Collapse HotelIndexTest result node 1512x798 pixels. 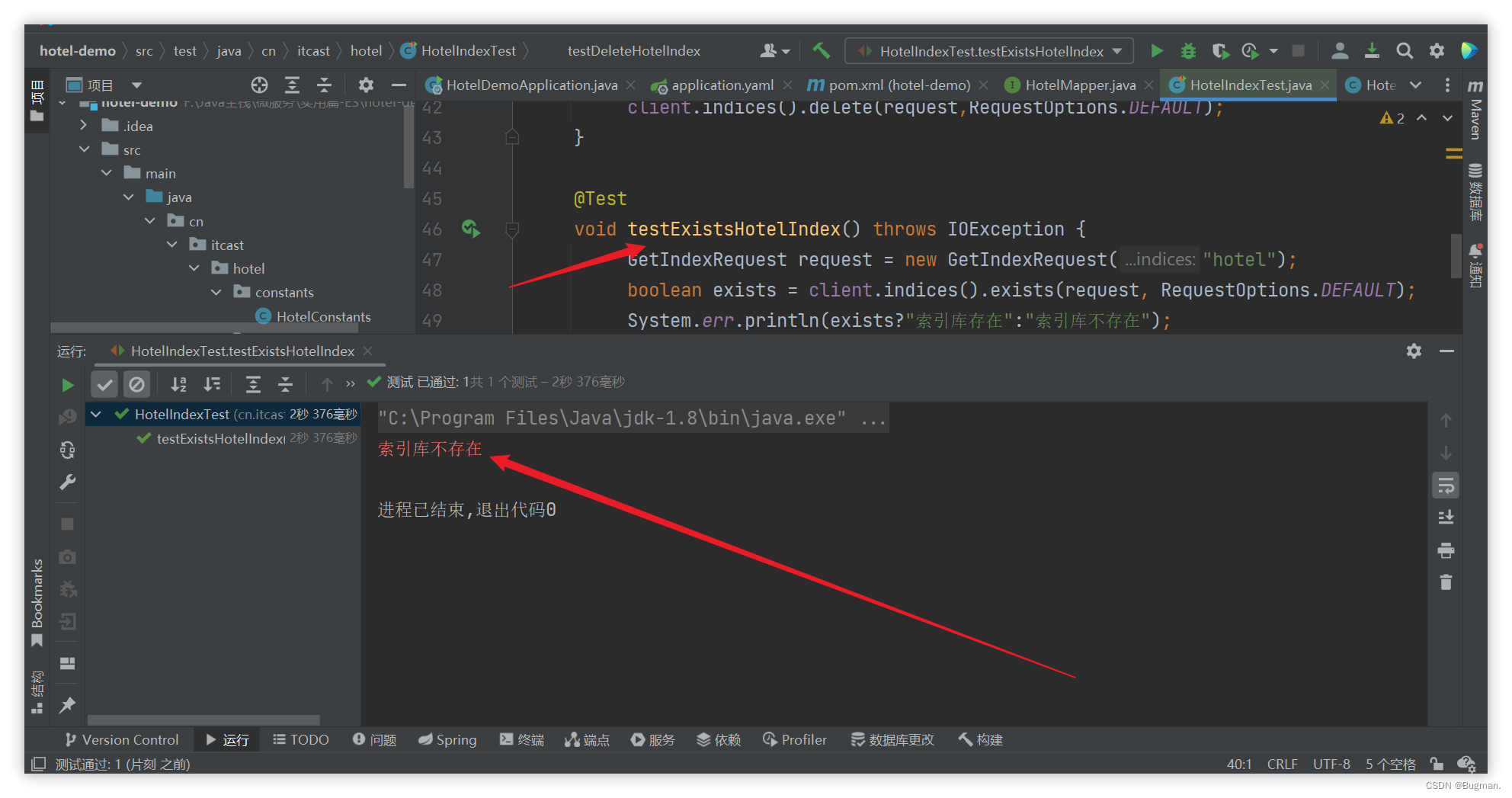96,414
